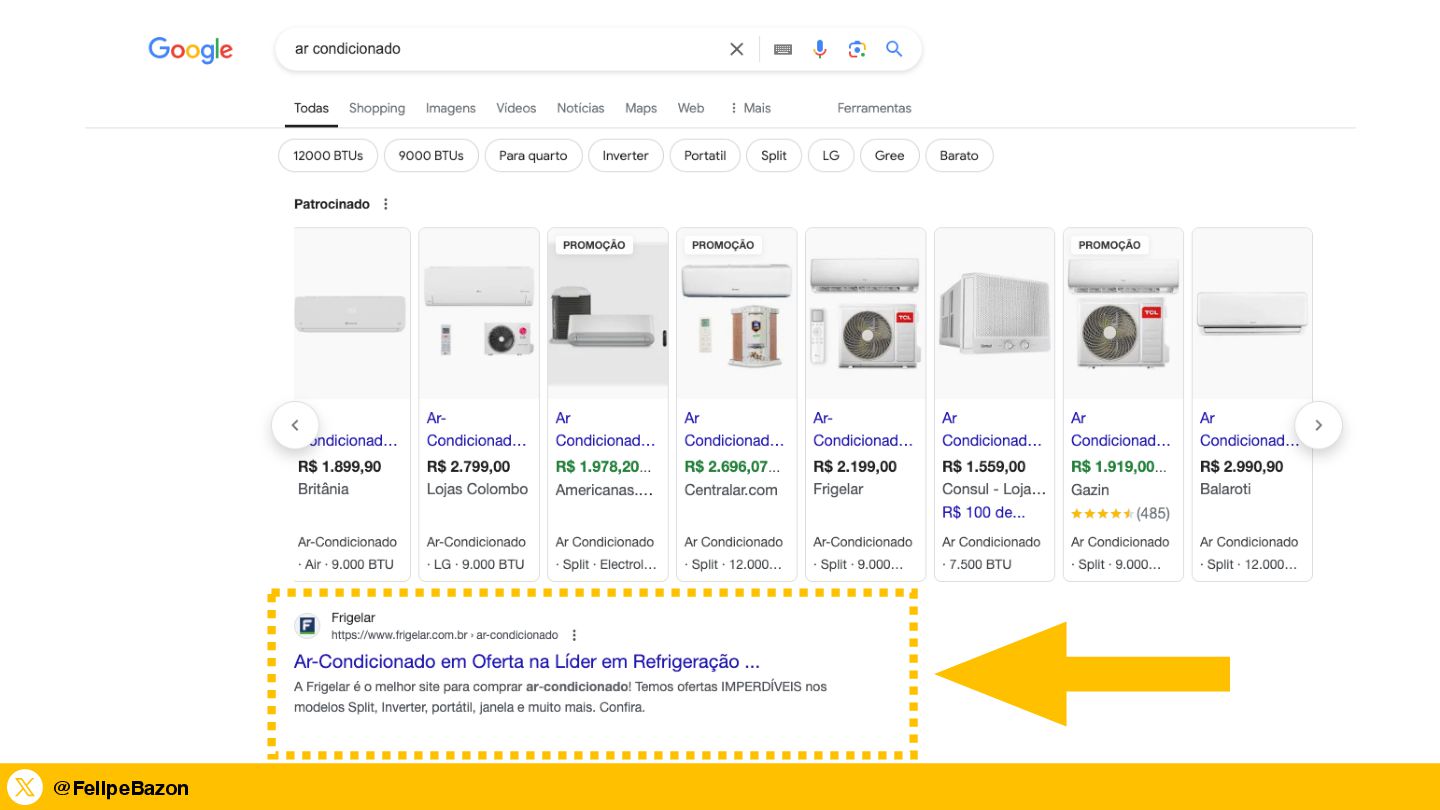Open three-dot menu beside Frigelar URL

(x=574, y=635)
